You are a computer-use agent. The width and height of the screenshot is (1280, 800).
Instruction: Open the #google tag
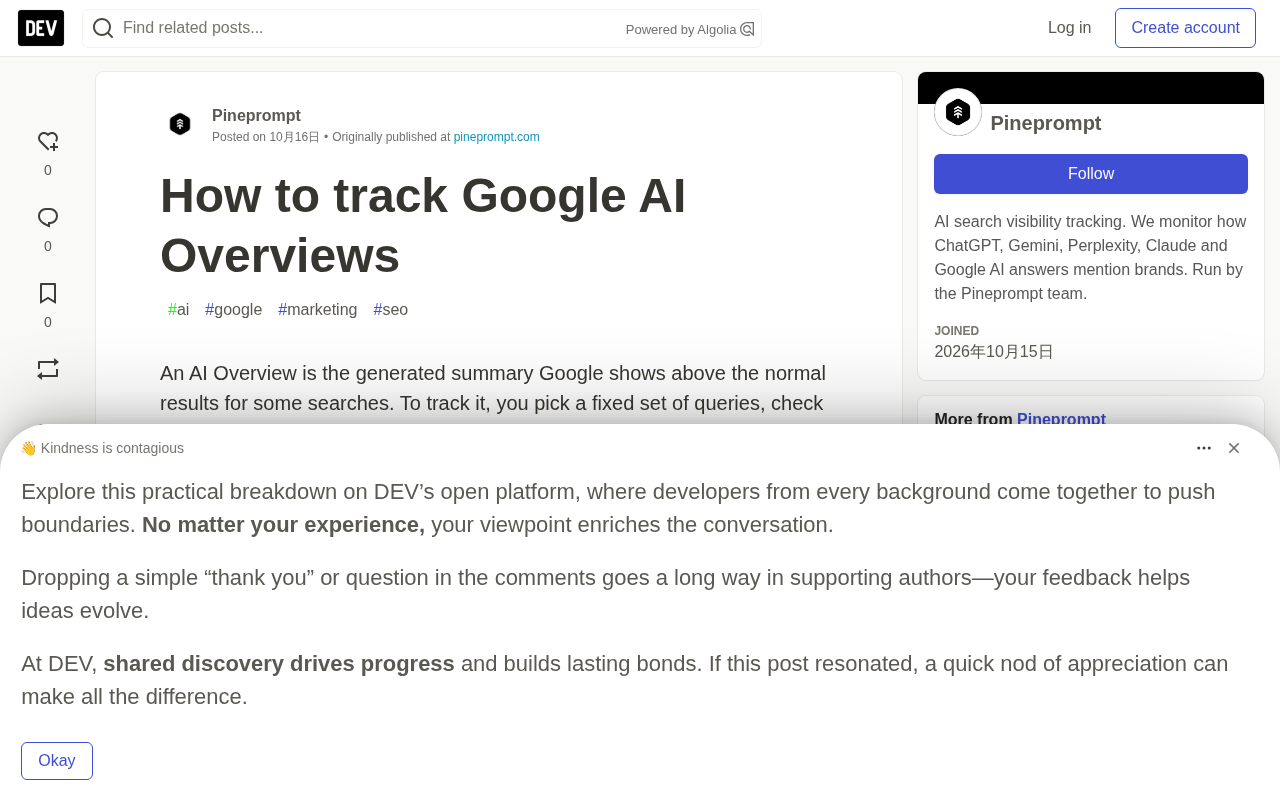(234, 310)
